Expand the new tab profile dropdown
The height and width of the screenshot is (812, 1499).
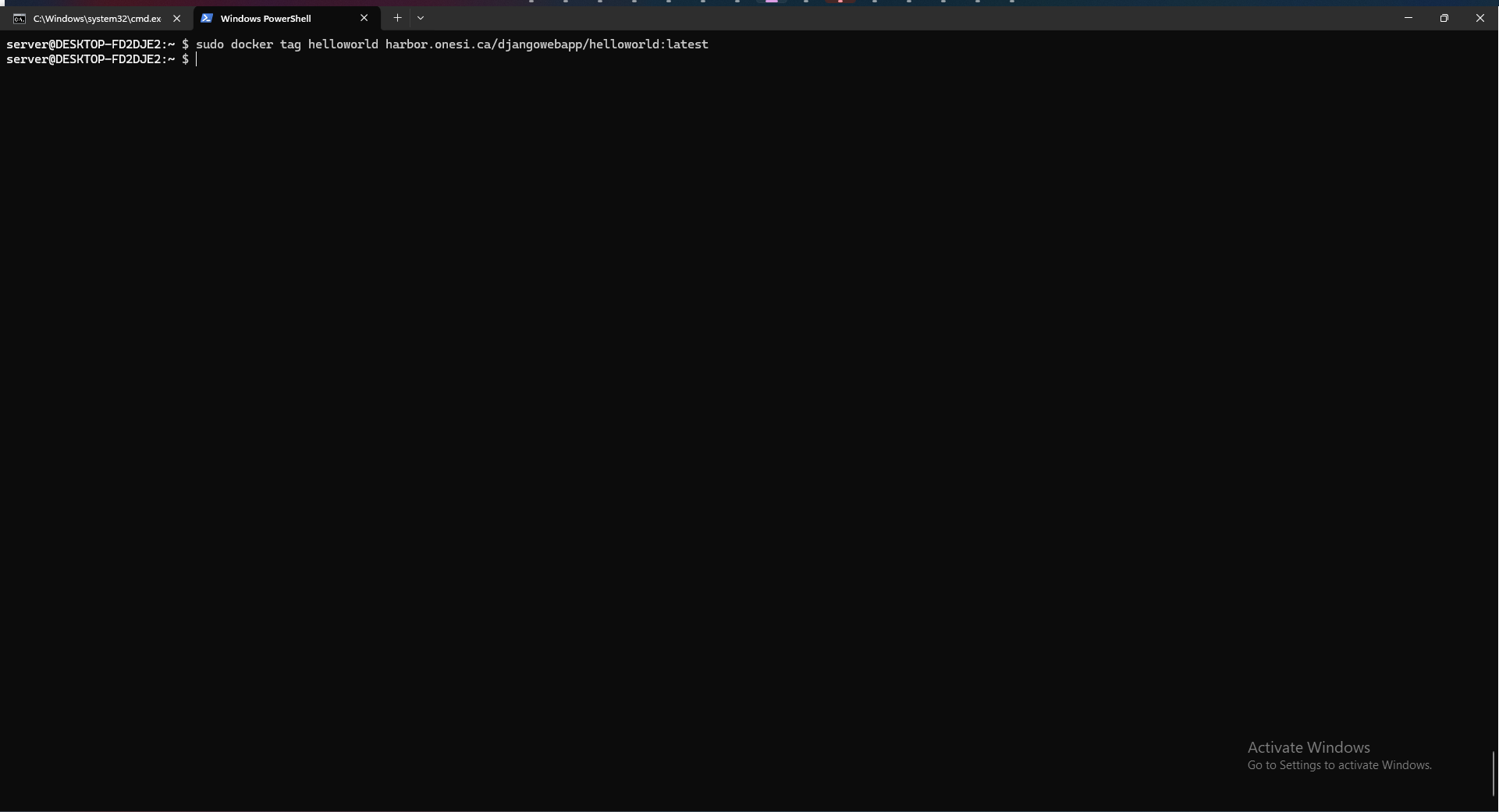coord(421,18)
